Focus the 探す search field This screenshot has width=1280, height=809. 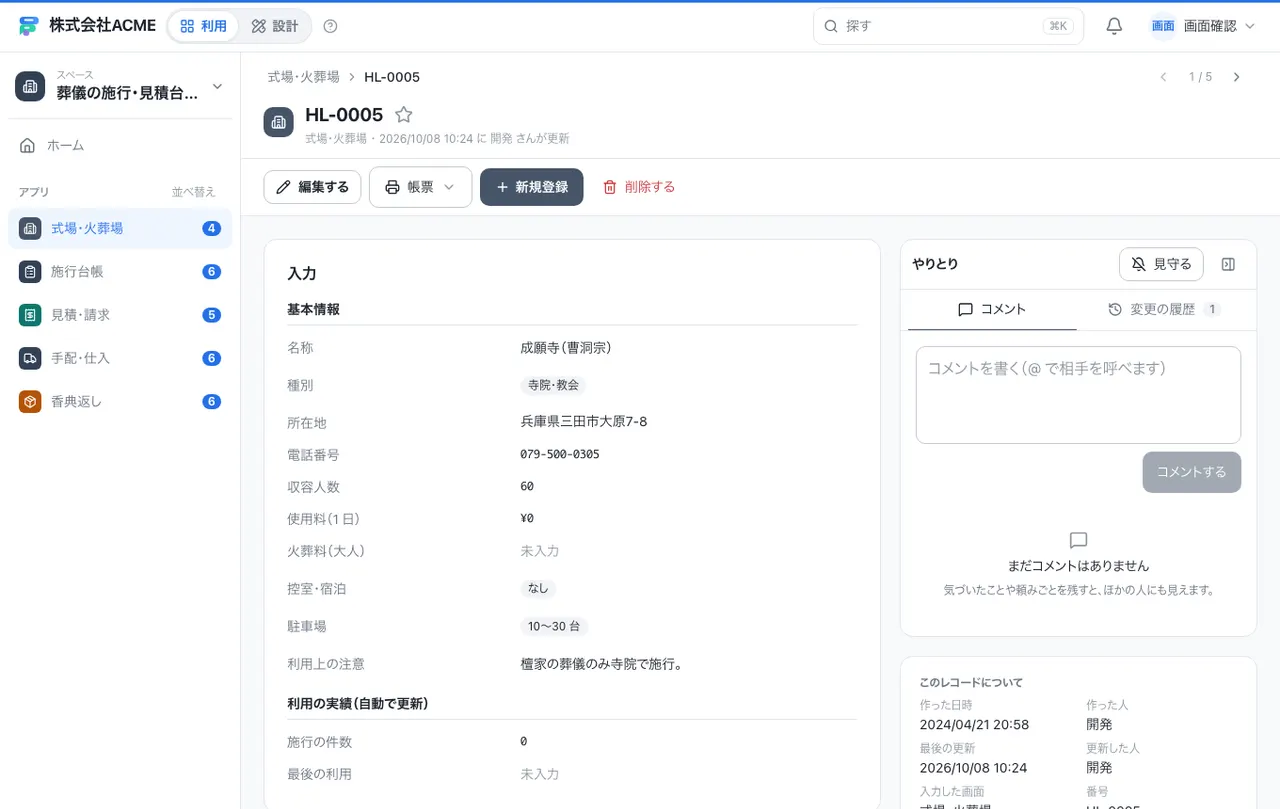pyautogui.click(x=948, y=26)
